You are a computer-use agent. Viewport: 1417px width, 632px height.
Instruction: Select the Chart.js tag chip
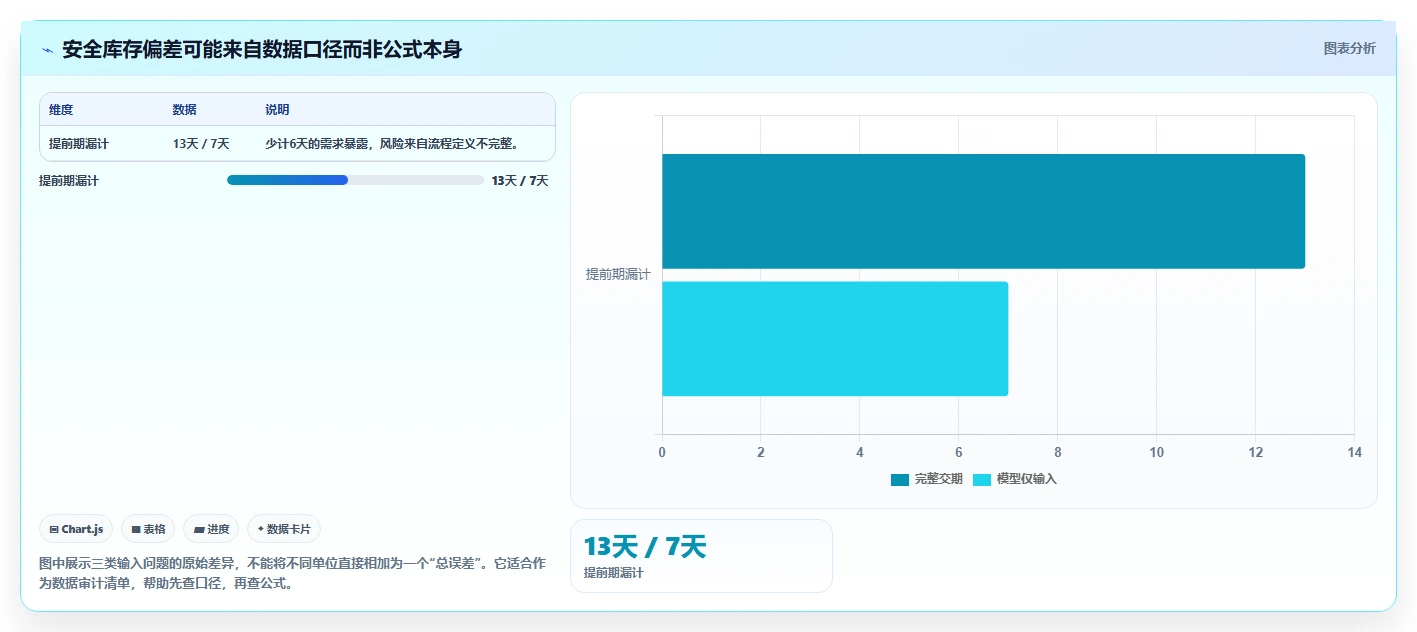pyautogui.click(x=76, y=529)
